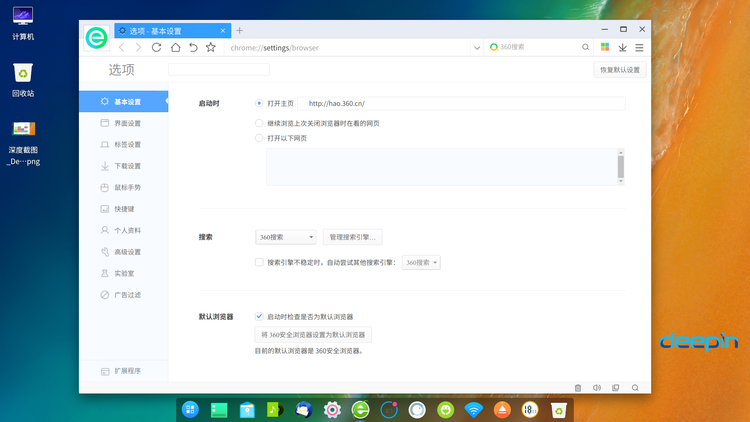Click the settings search box beside 选项

tap(219, 69)
